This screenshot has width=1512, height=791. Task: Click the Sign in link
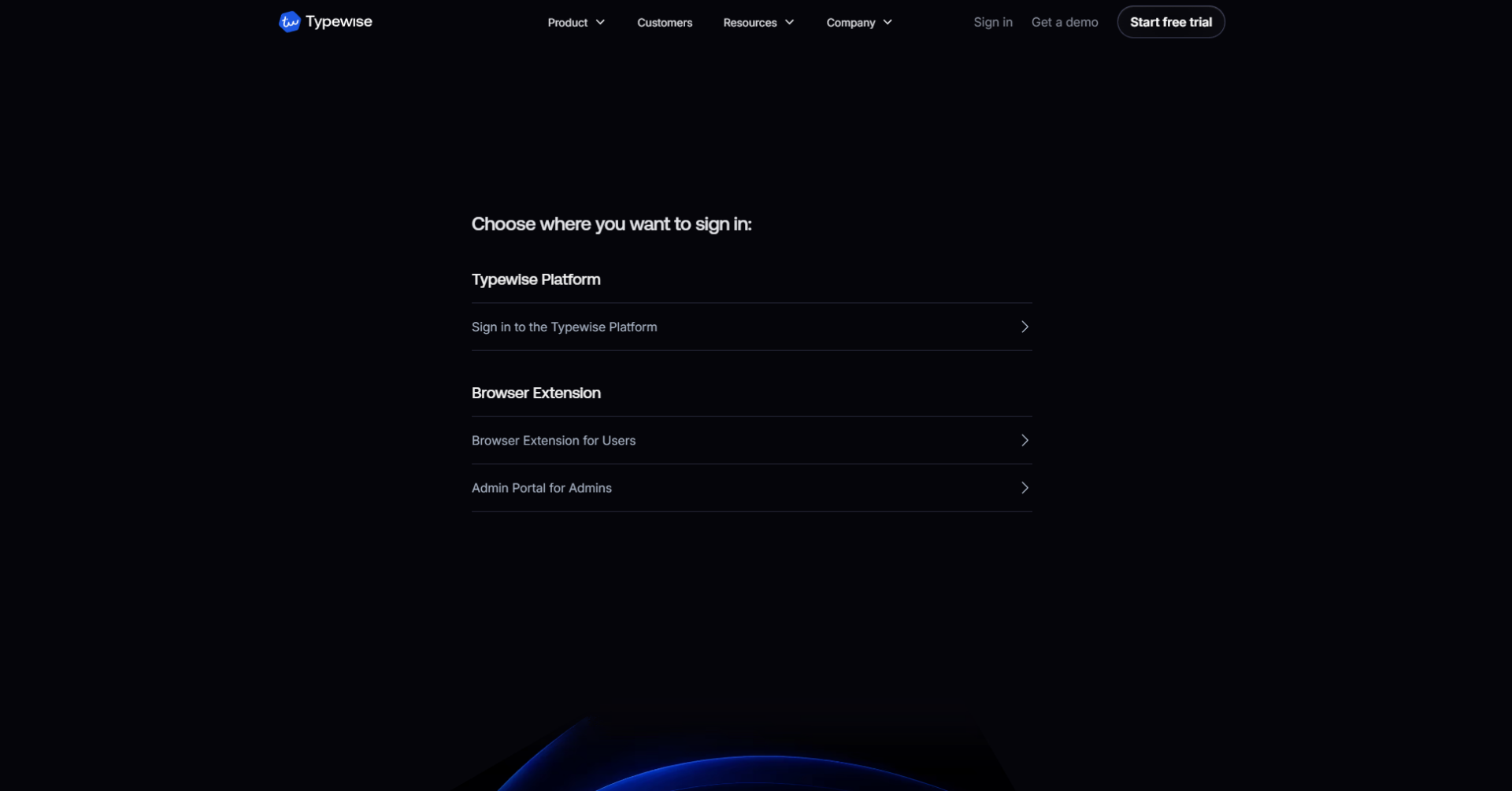(992, 22)
